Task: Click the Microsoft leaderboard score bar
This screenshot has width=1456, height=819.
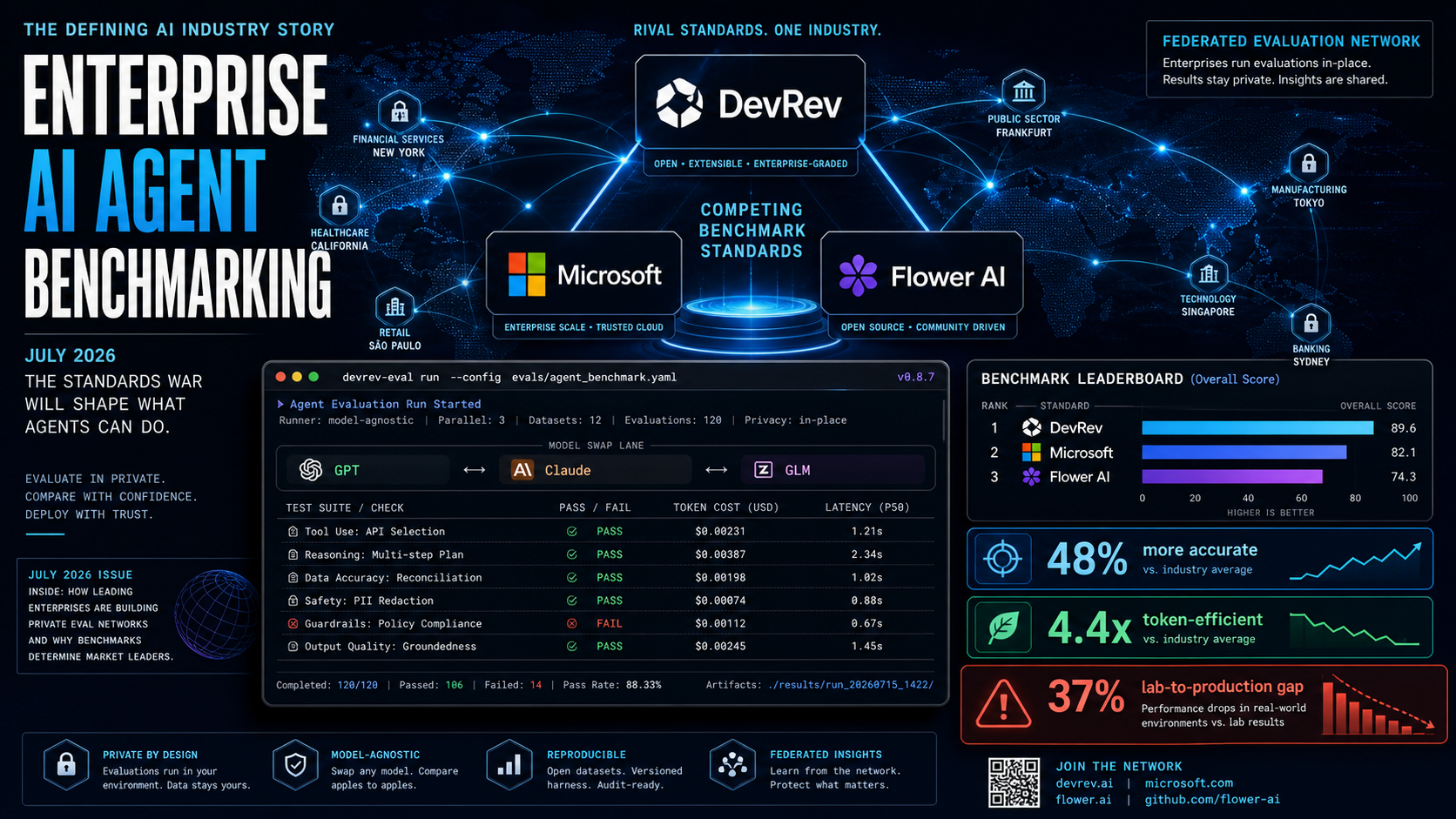Action: point(1244,453)
